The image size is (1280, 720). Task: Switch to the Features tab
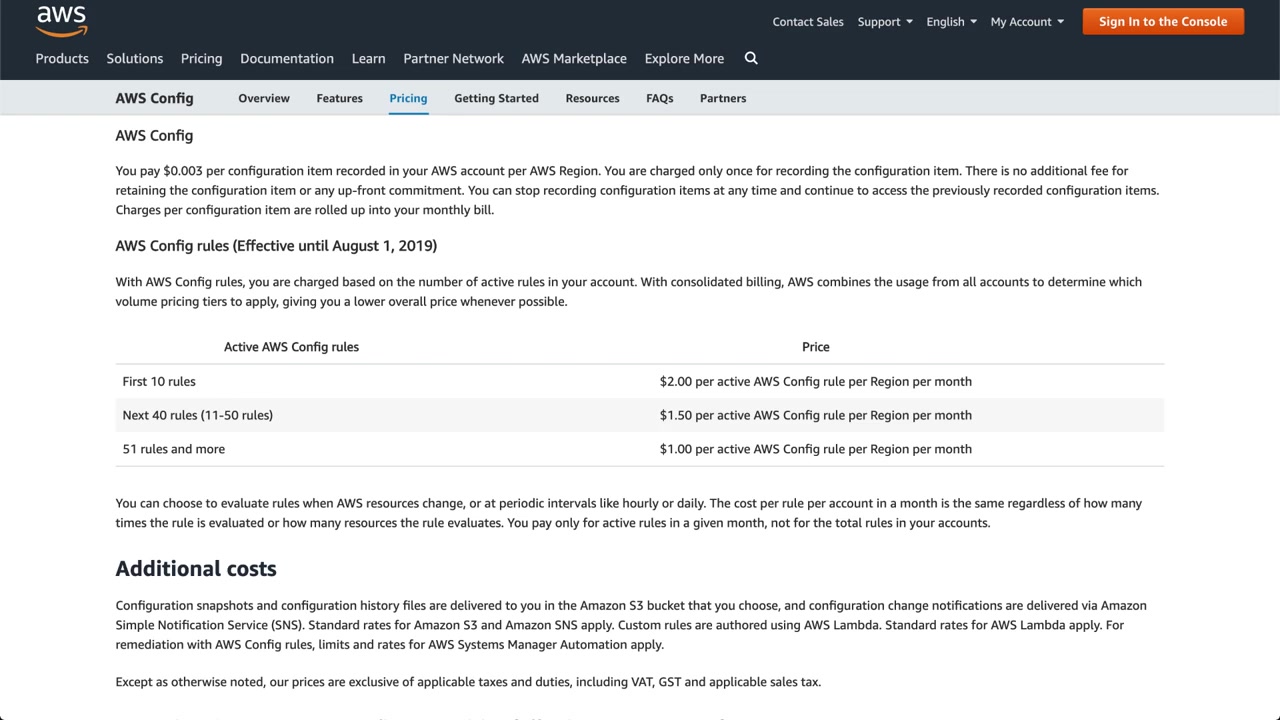click(x=340, y=98)
